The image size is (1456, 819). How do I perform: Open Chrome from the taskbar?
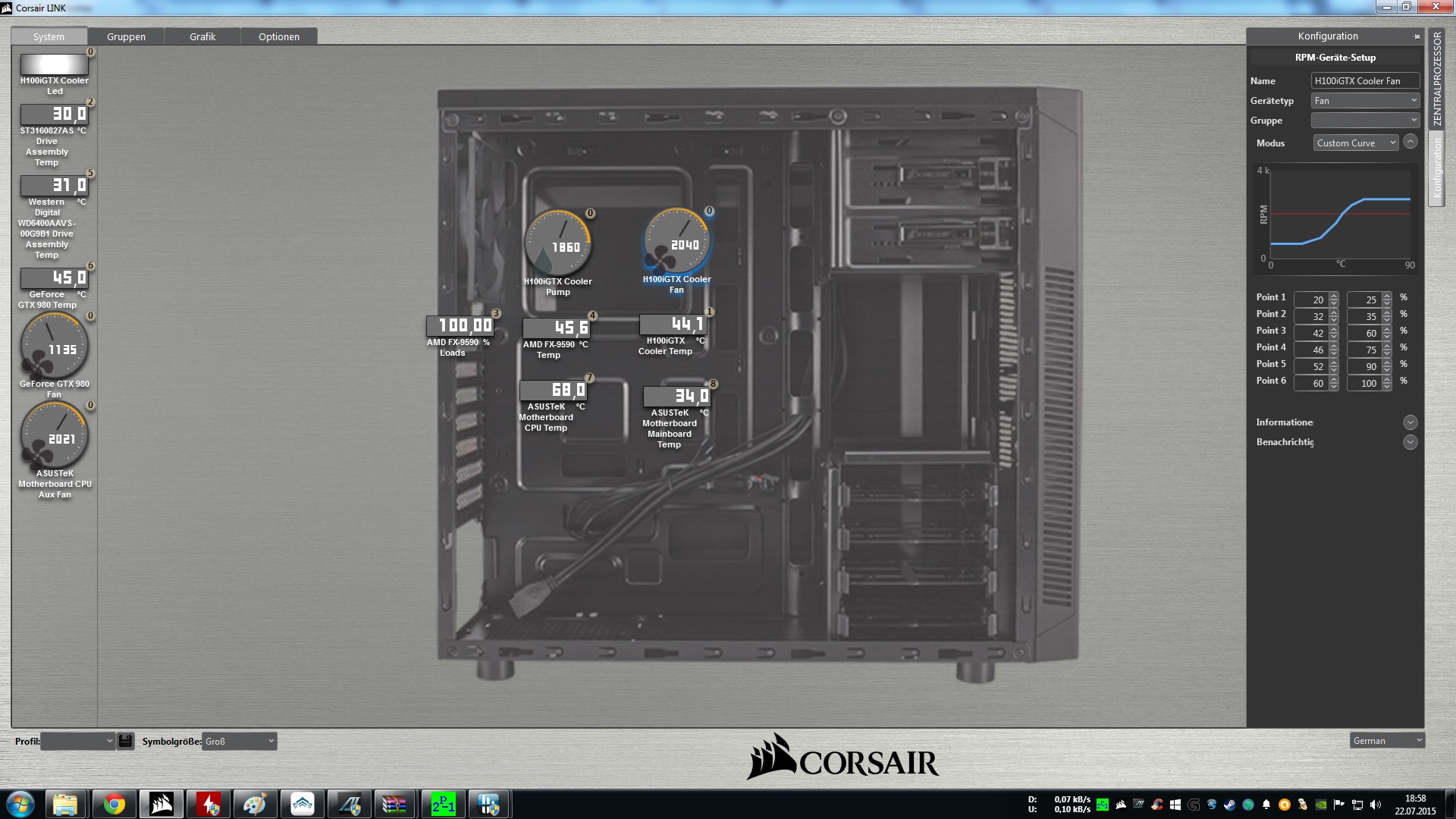coord(115,804)
